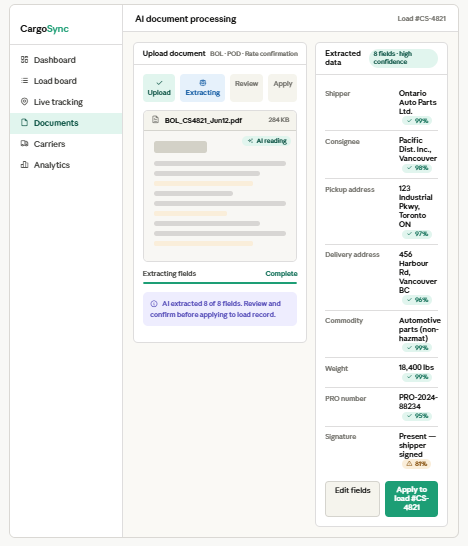The height and width of the screenshot is (546, 468).
Task: Click the info icon in the AI extracted notice
Action: pyautogui.click(x=154, y=304)
